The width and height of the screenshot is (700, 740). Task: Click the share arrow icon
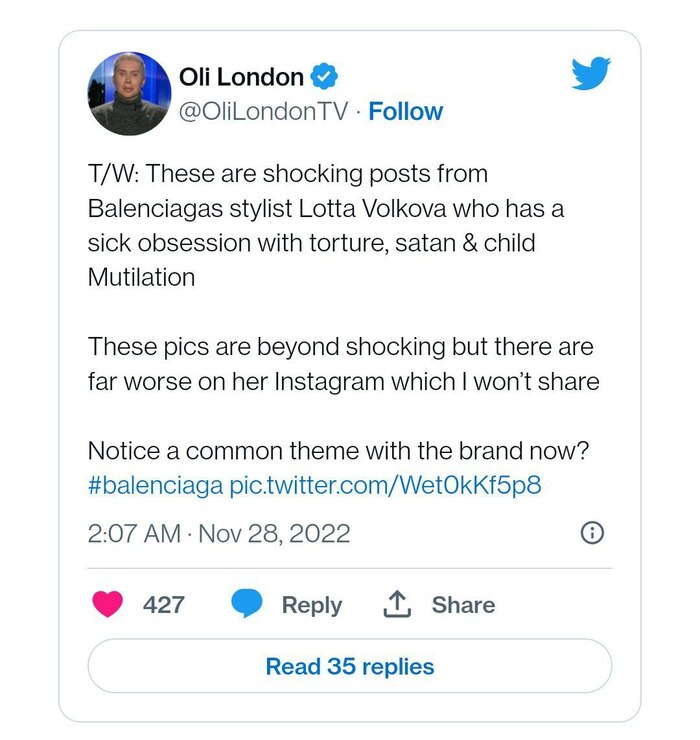pos(399,604)
